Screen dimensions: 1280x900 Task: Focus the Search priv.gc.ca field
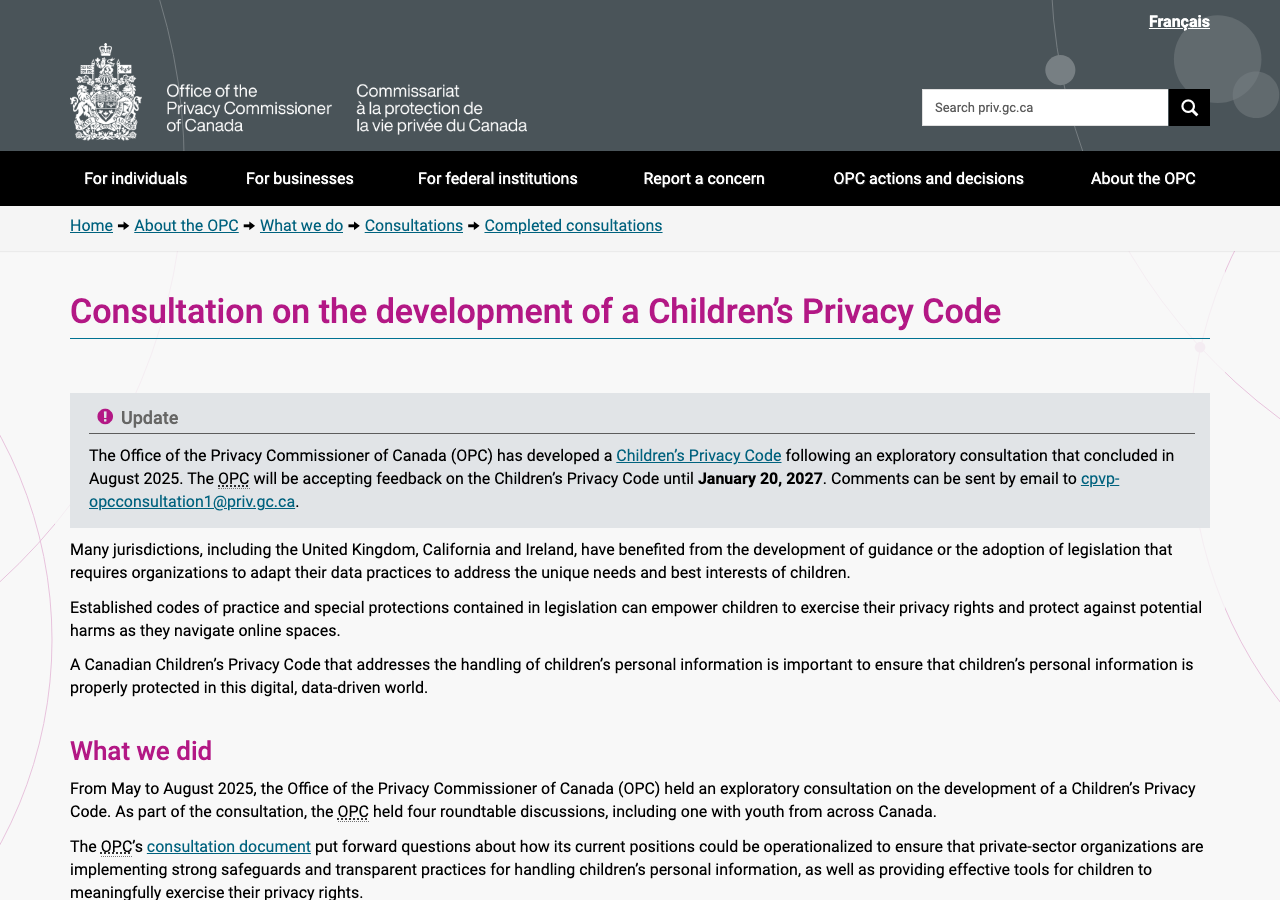1045,107
